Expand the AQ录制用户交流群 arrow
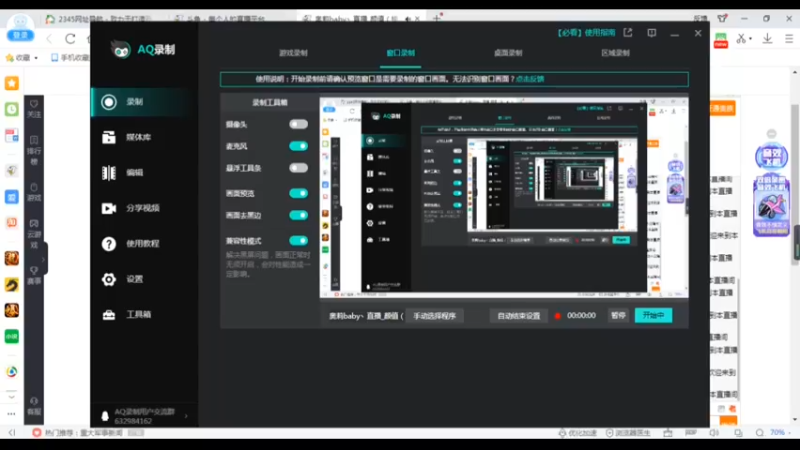 186,416
